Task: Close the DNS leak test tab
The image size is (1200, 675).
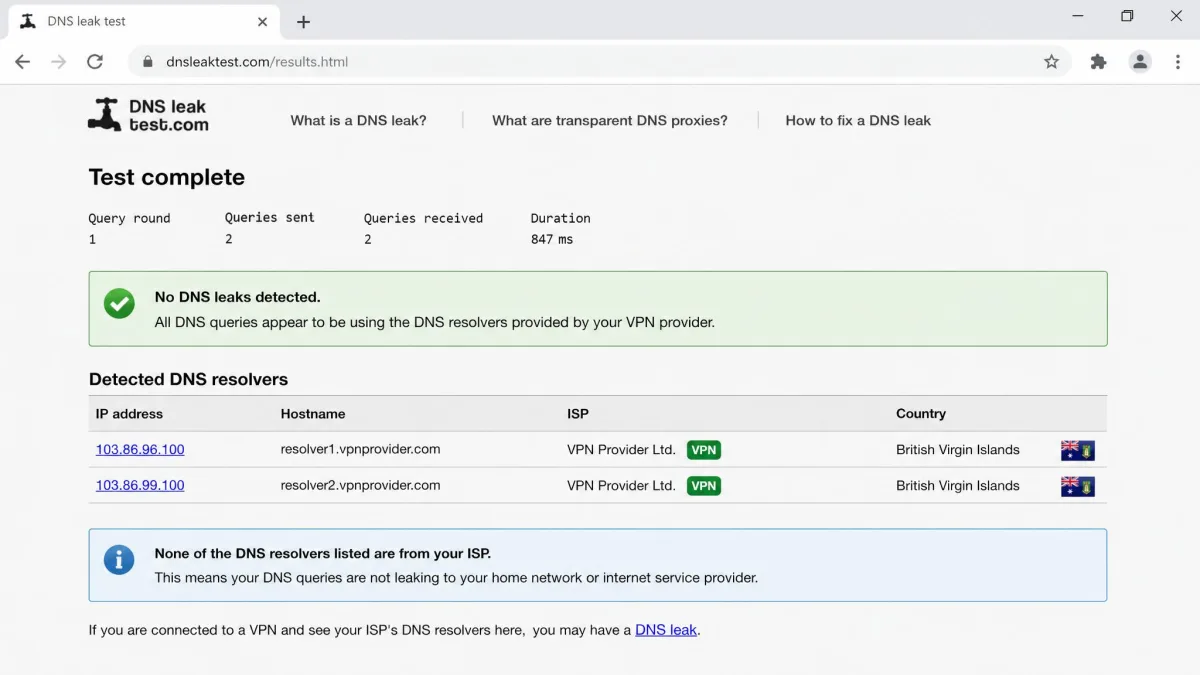Action: 262,21
